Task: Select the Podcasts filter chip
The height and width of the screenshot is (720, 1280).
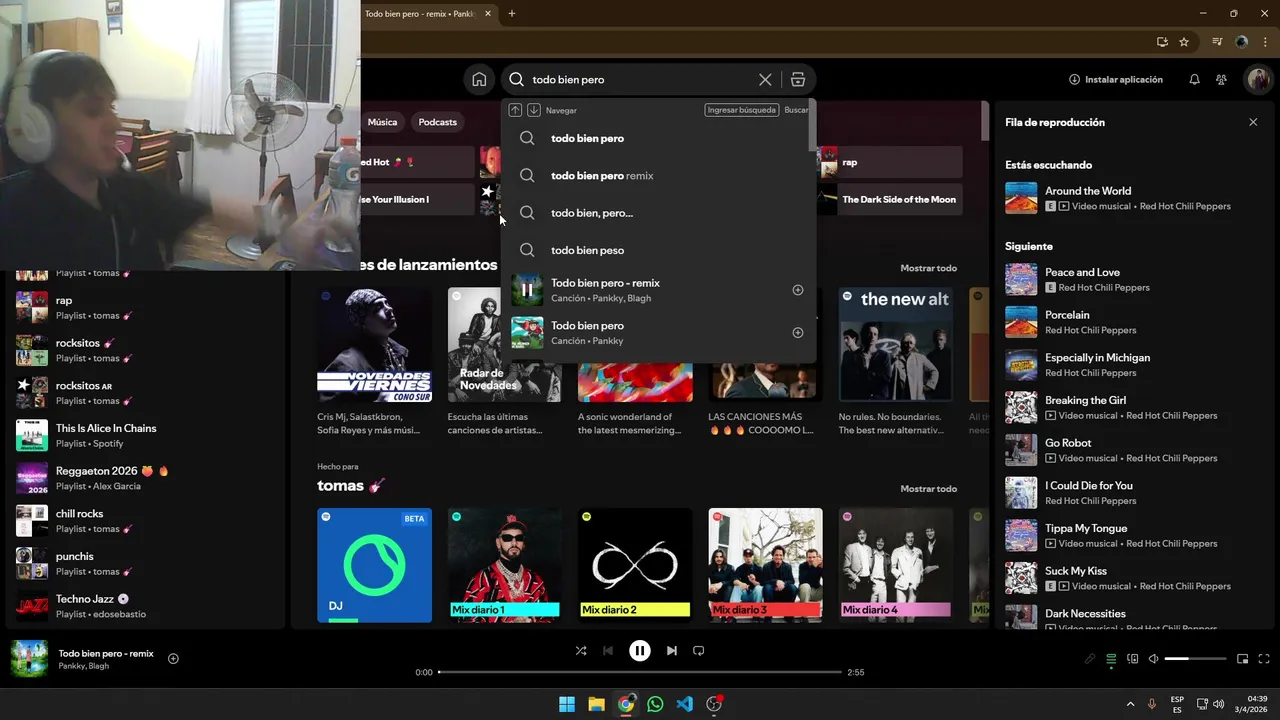Action: pyautogui.click(x=437, y=122)
